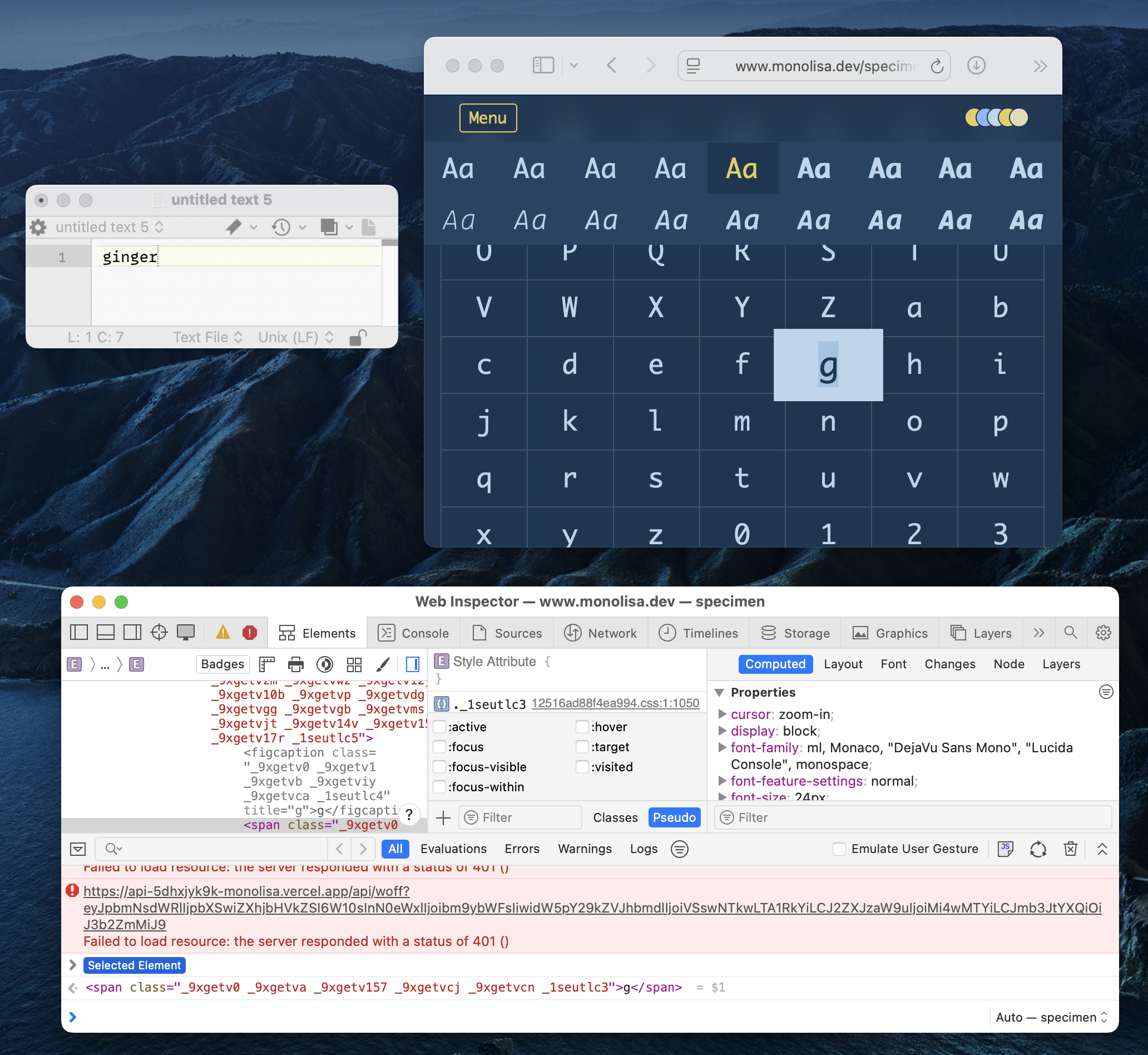This screenshot has height=1055, width=1148.
Task: Check the :focus pseudo class
Action: tap(439, 747)
